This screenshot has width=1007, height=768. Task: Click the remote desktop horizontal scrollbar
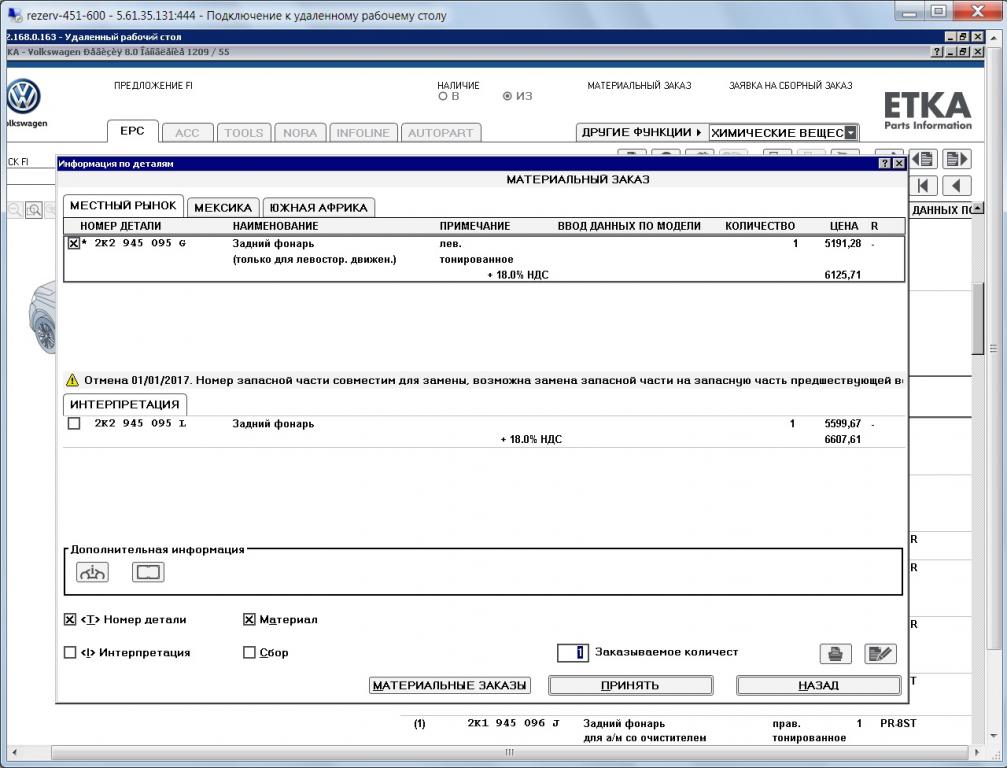(509, 752)
